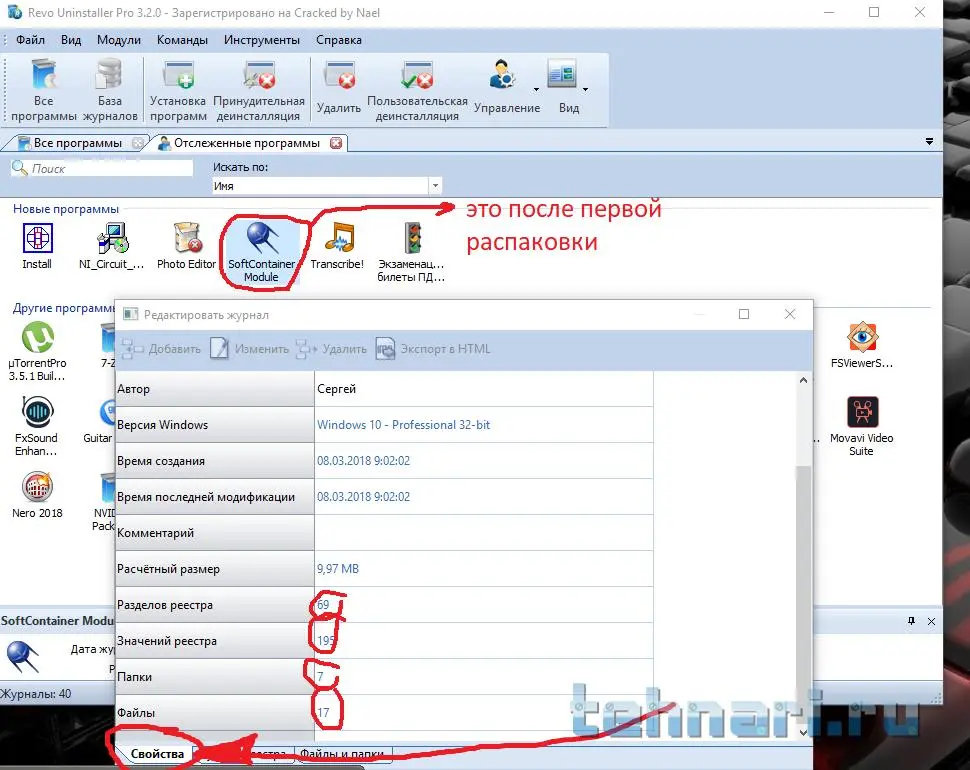
Task: Click the Время создания date value
Action: tap(363, 461)
